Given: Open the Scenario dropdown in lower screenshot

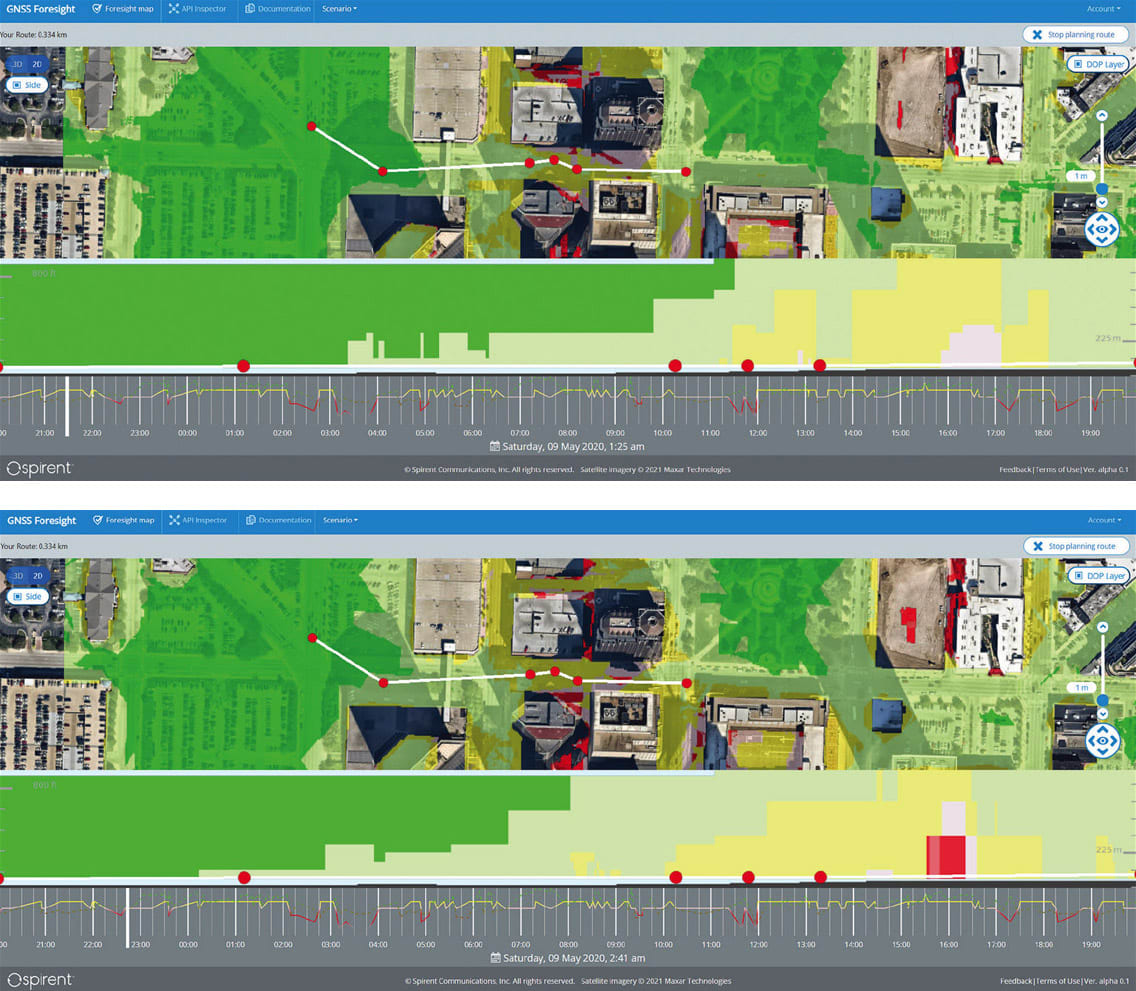Looking at the screenshot, I should tap(341, 520).
